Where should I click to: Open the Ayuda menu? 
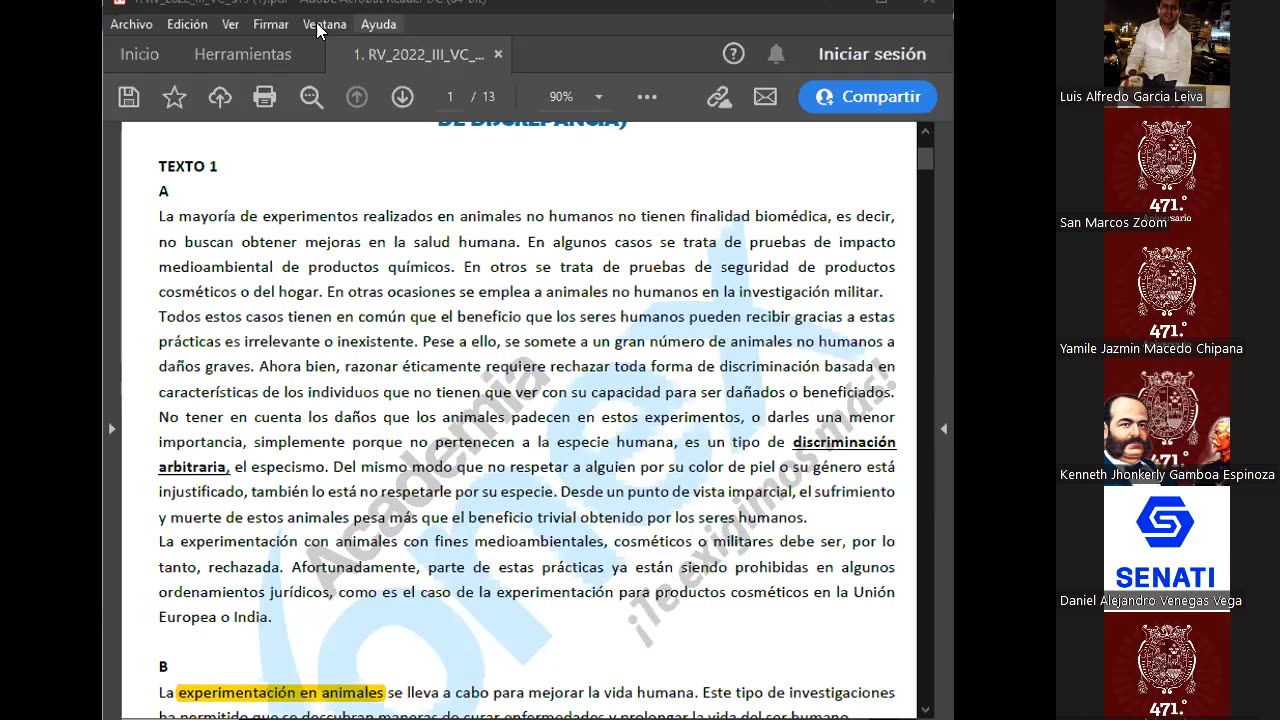coord(378,24)
